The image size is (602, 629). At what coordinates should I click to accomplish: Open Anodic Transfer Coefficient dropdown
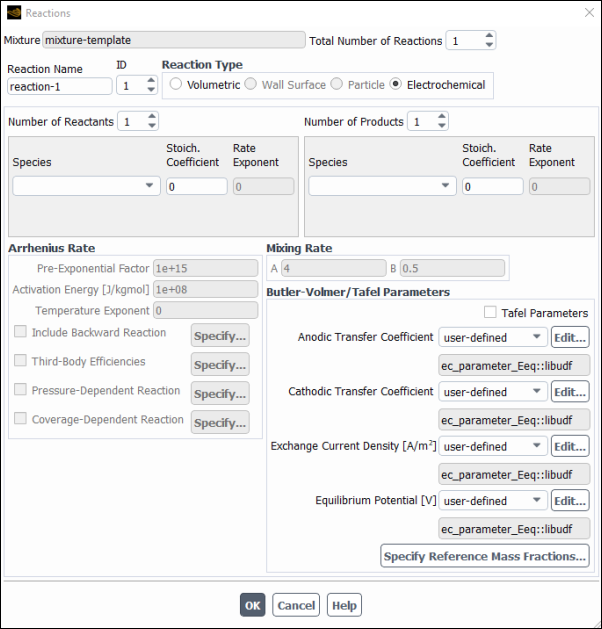click(x=493, y=337)
